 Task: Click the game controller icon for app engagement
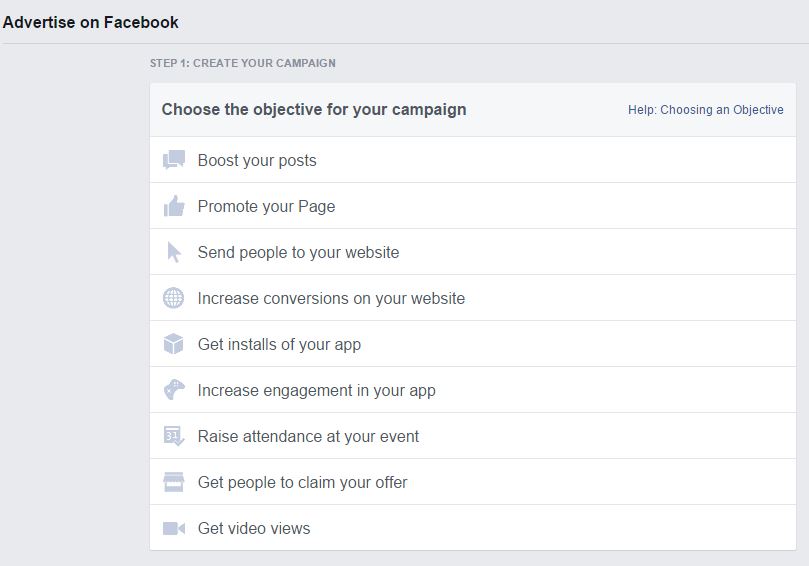tap(174, 390)
